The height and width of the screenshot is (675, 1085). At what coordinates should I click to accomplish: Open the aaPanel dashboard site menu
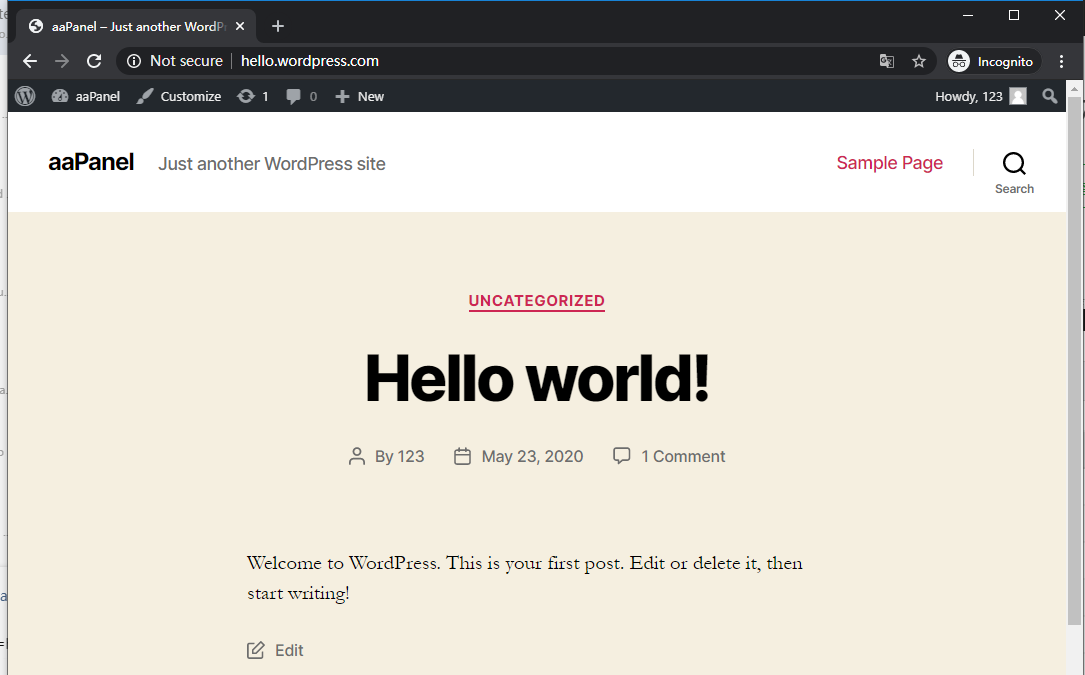coord(86,96)
